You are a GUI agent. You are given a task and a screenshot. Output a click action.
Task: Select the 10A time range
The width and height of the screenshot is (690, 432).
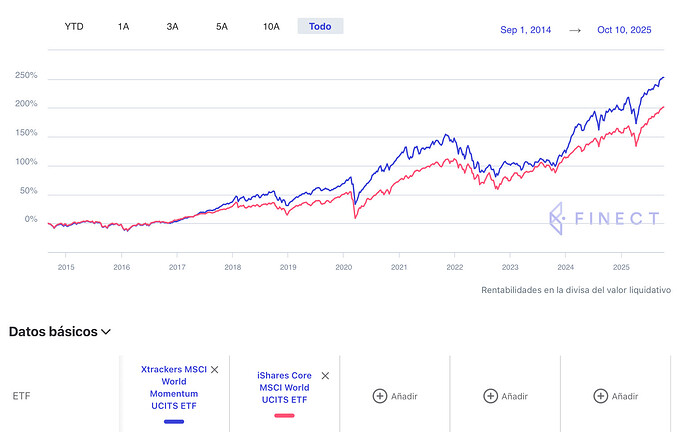[x=271, y=26]
